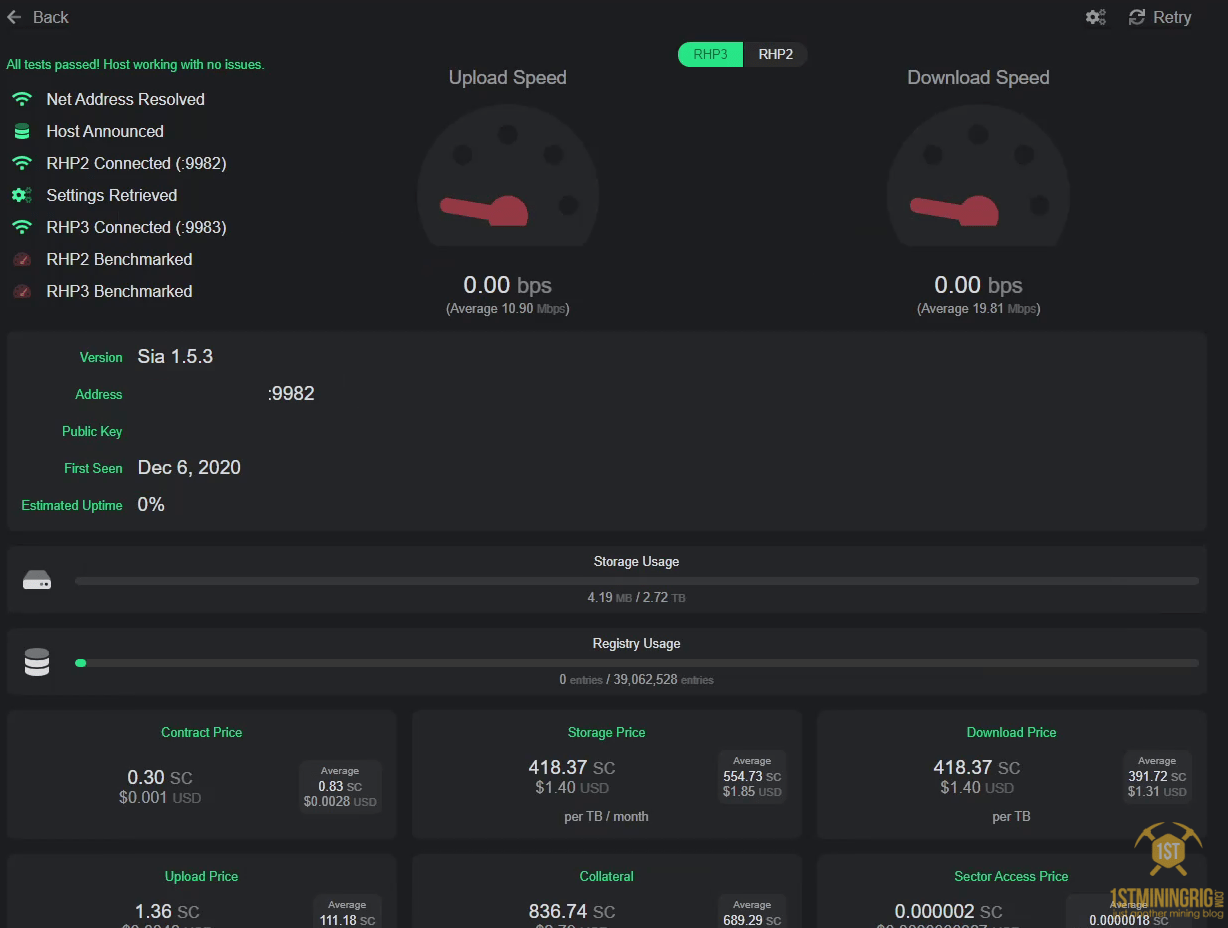Select the 'Collateral' card title
1228x928 pixels.
click(x=607, y=877)
